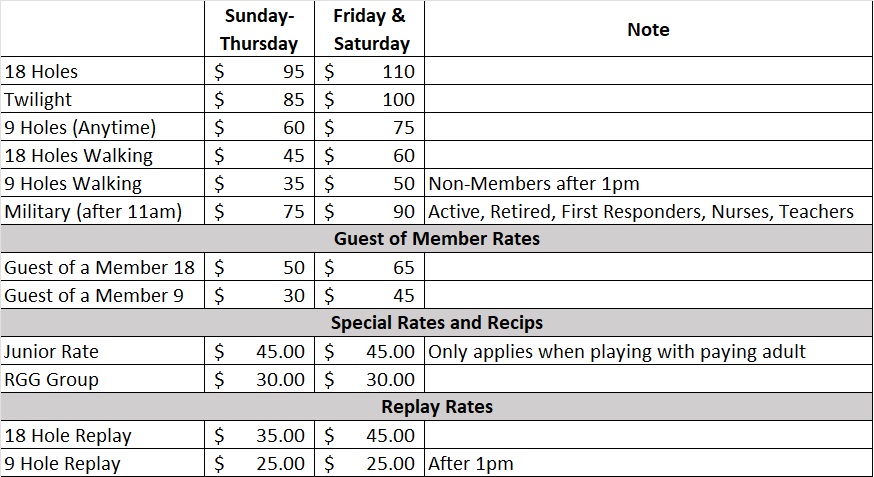Click the After 1pm note on 9 Hole Replay
This screenshot has width=874, height=477.
471,463
